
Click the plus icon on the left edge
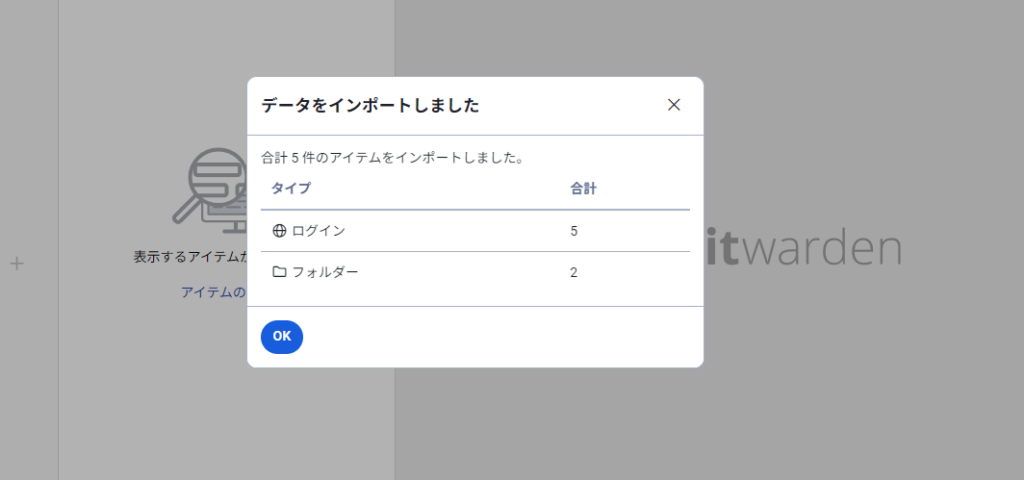tap(16, 264)
